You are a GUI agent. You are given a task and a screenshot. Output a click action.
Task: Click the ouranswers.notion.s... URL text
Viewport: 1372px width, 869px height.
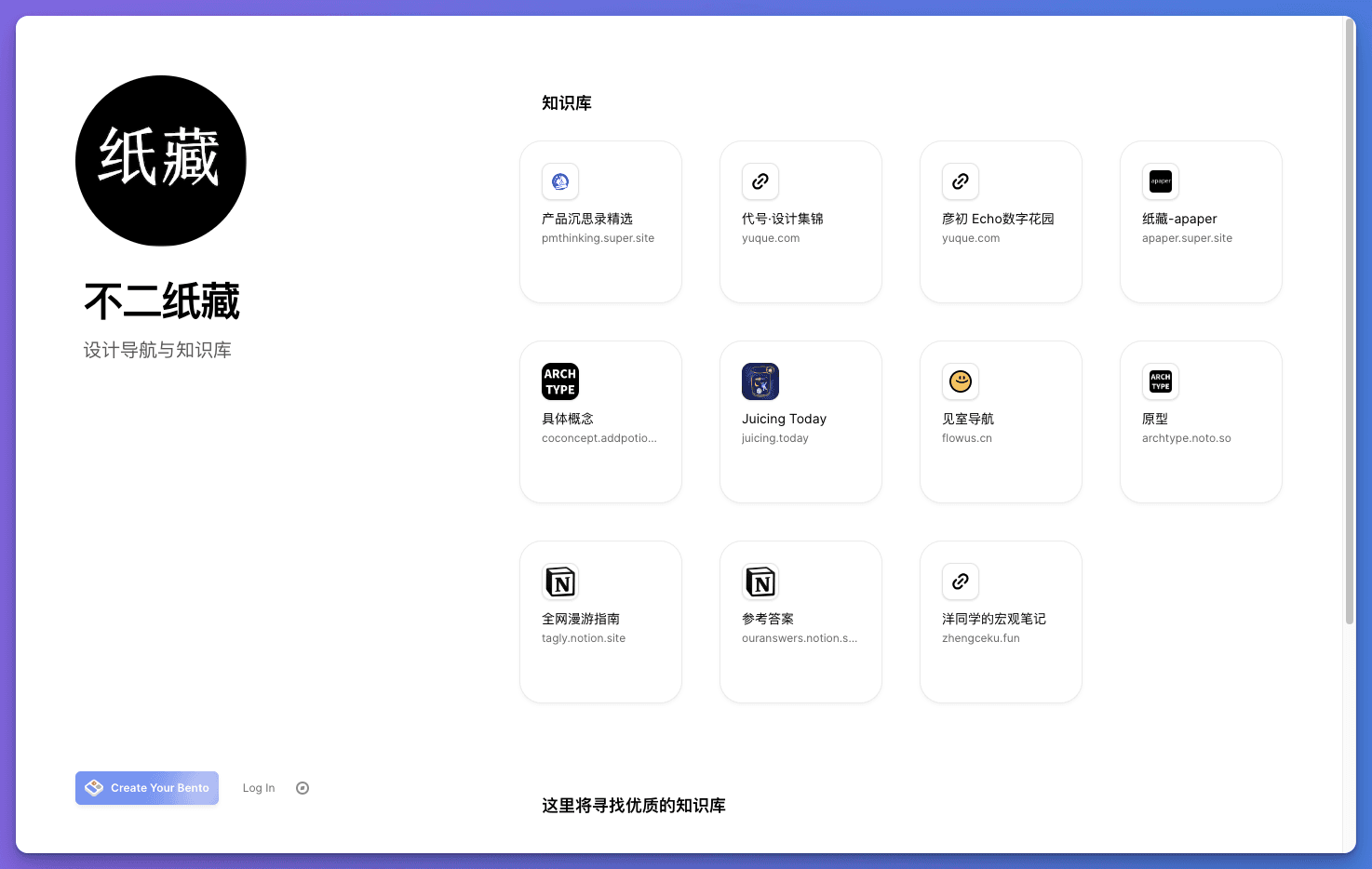[x=800, y=638]
